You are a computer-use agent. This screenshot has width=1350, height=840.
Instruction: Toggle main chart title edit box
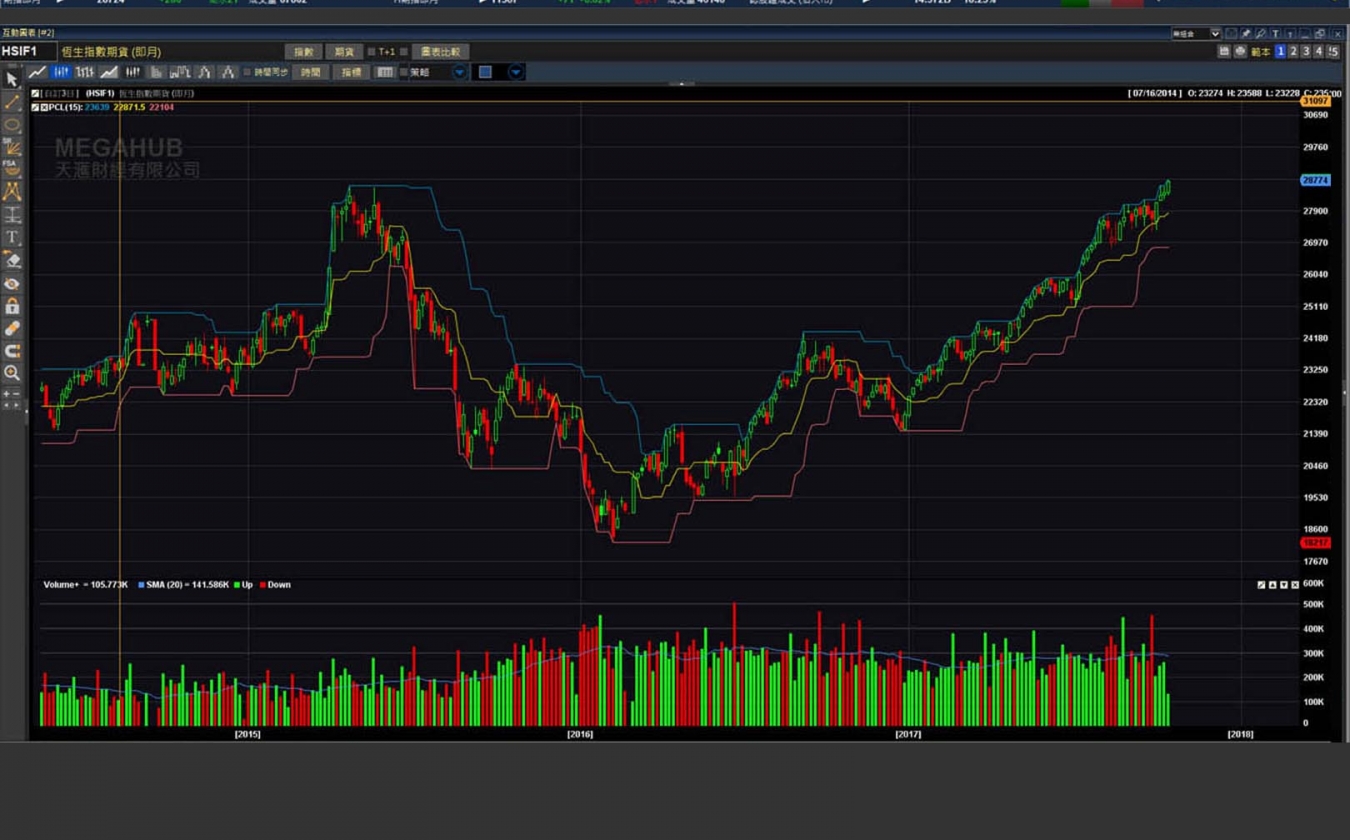(36, 93)
